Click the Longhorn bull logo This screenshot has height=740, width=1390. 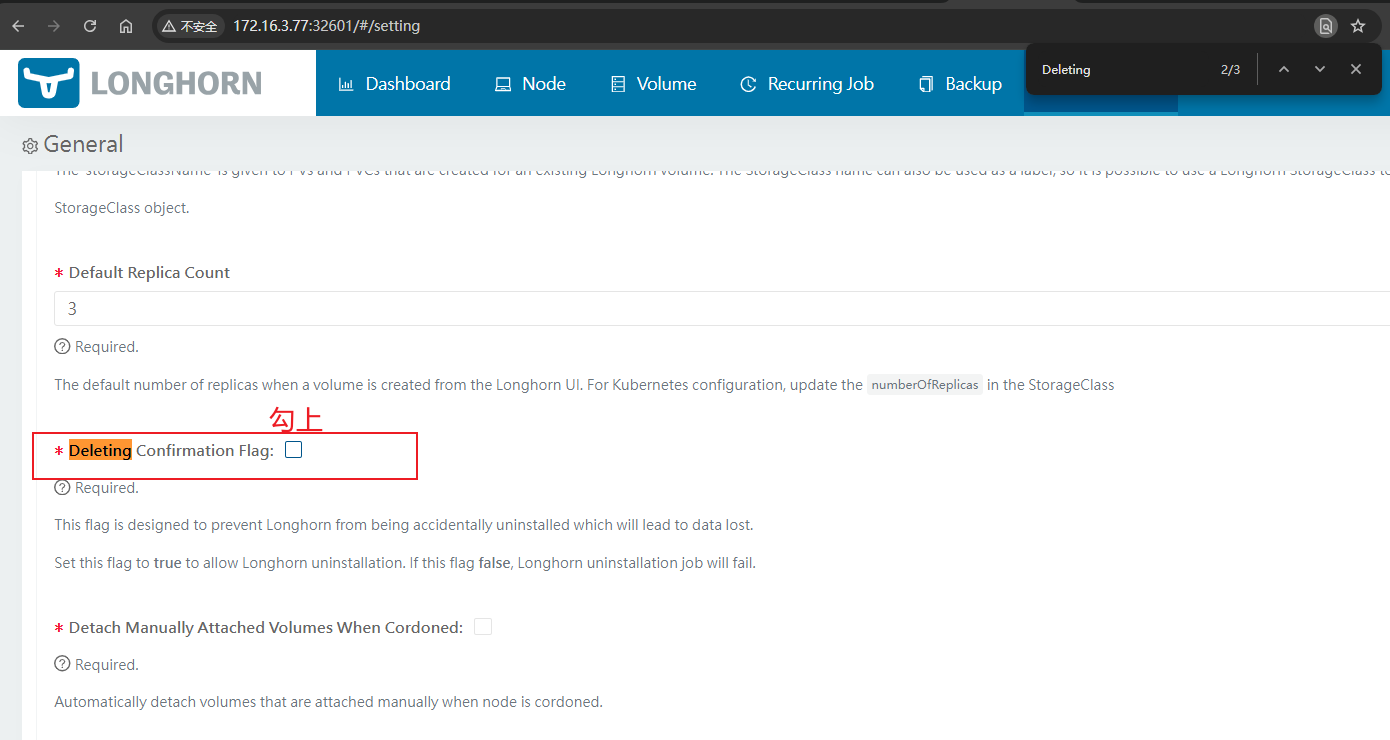[48, 83]
